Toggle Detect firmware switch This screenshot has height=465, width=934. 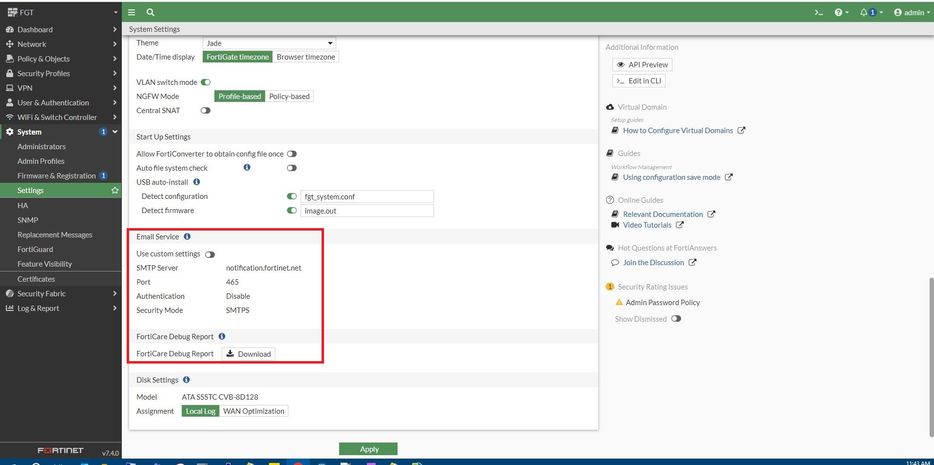pyautogui.click(x=291, y=210)
